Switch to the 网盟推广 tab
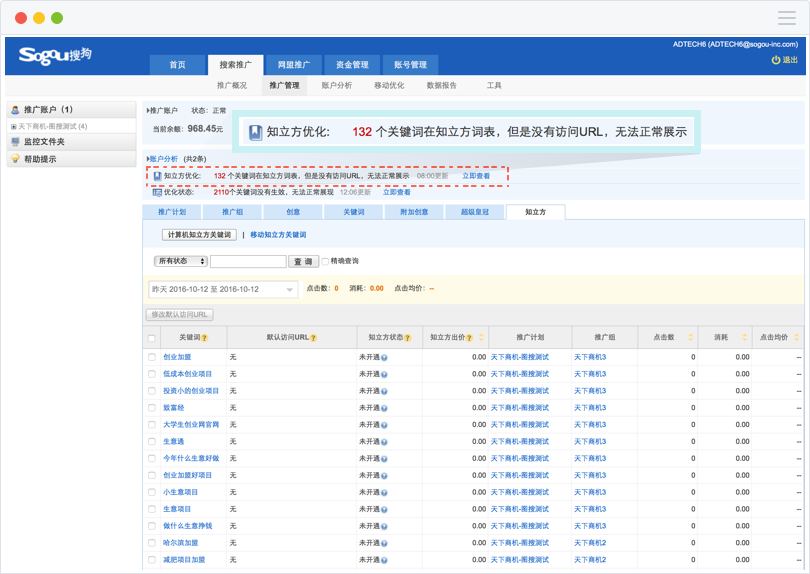The height and width of the screenshot is (574, 810). 294,65
